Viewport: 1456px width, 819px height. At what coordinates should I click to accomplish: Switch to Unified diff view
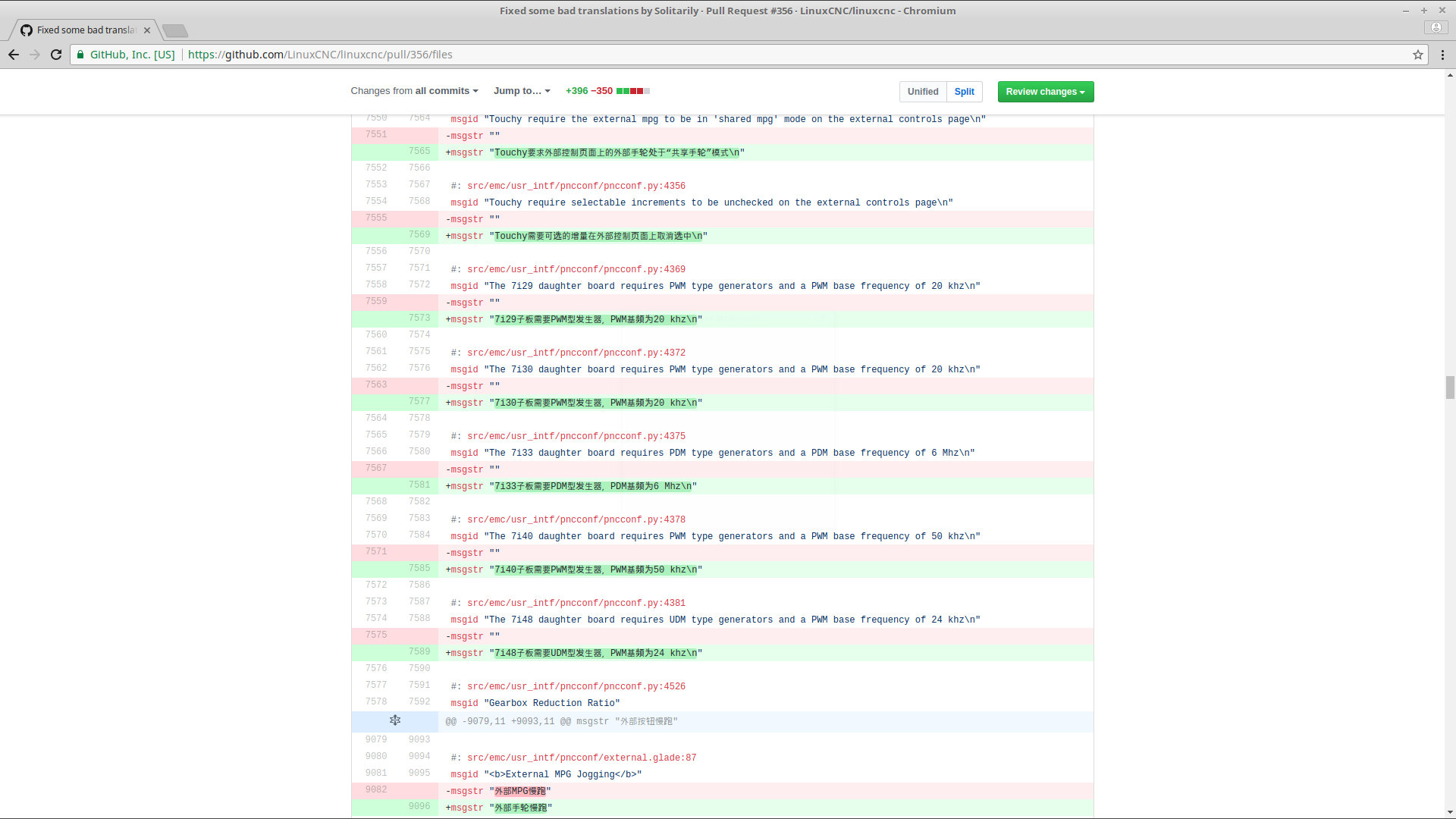(x=923, y=92)
